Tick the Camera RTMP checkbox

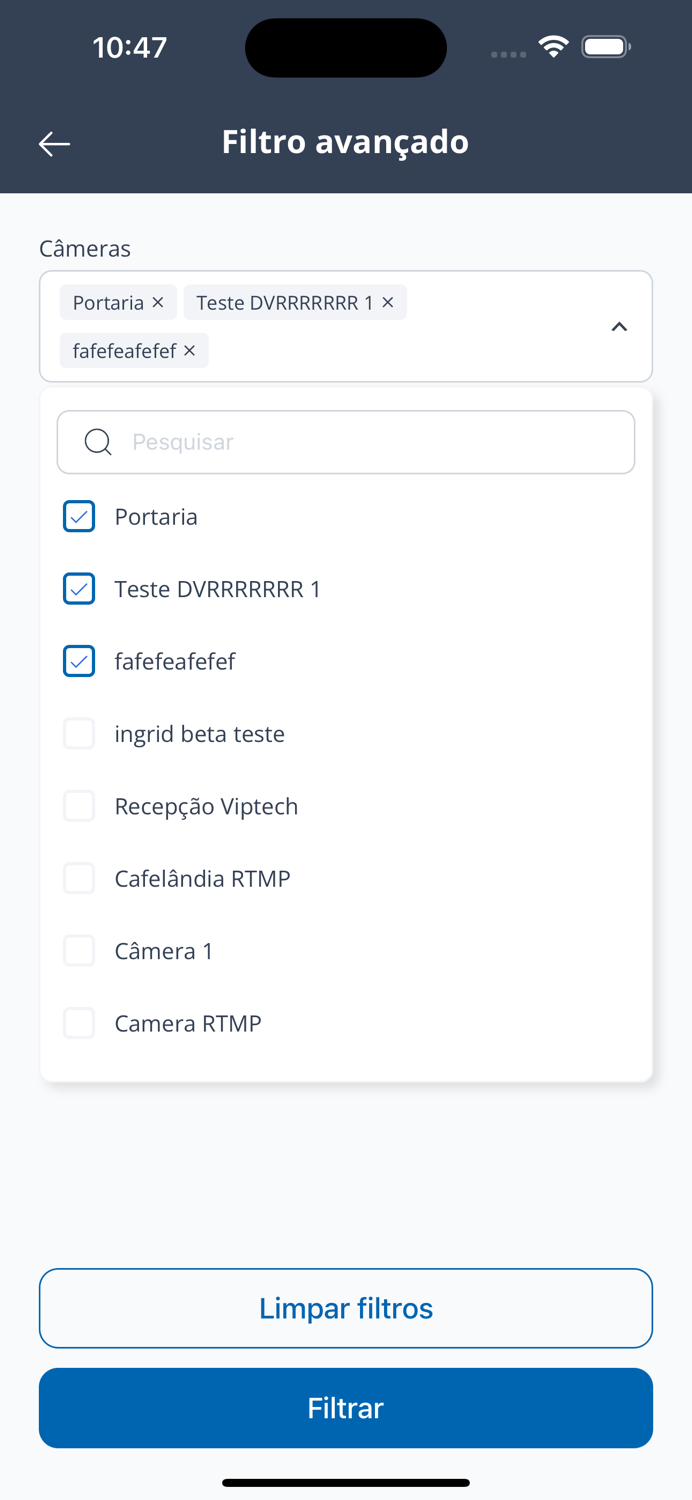[79, 1023]
